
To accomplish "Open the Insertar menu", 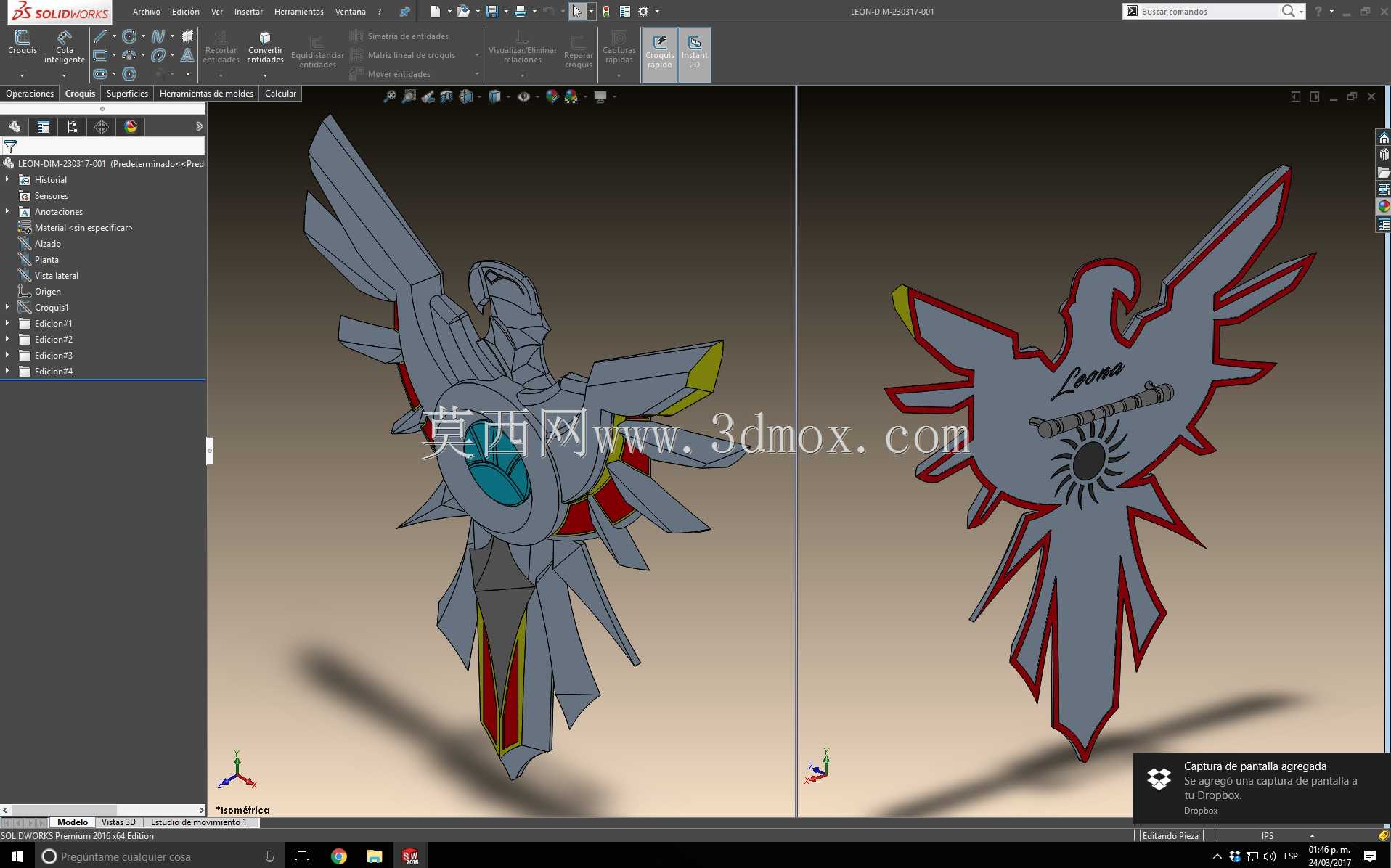I will (248, 12).
